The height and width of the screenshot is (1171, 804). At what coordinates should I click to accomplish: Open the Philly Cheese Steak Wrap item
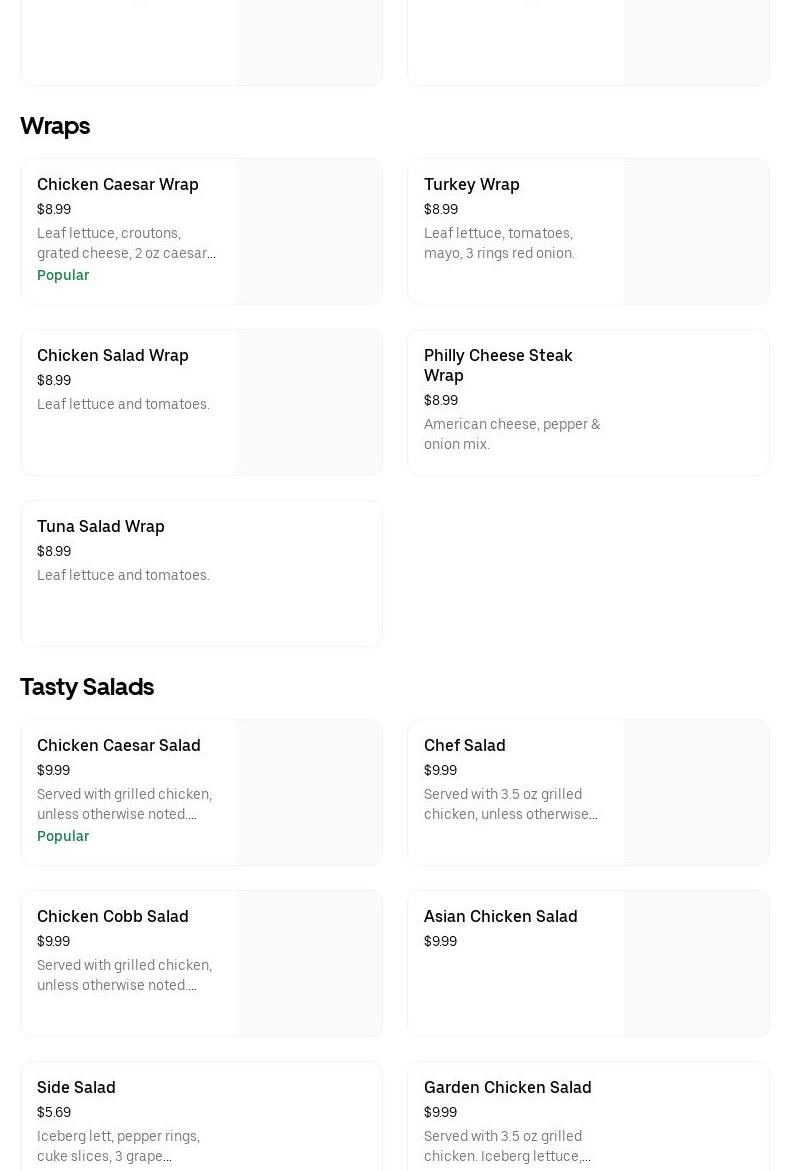pyautogui.click(x=498, y=366)
